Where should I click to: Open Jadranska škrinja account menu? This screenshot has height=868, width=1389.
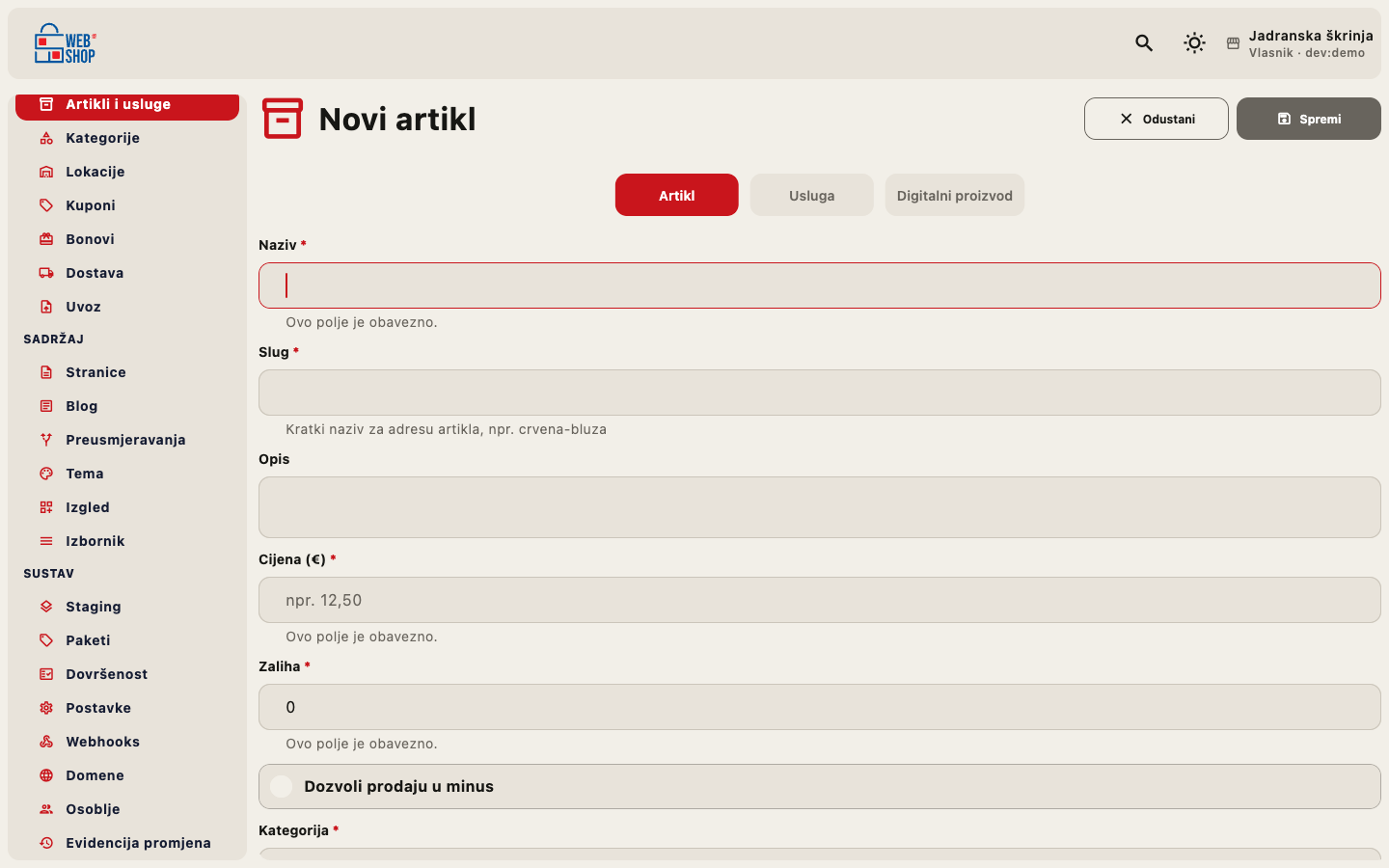click(x=1299, y=43)
